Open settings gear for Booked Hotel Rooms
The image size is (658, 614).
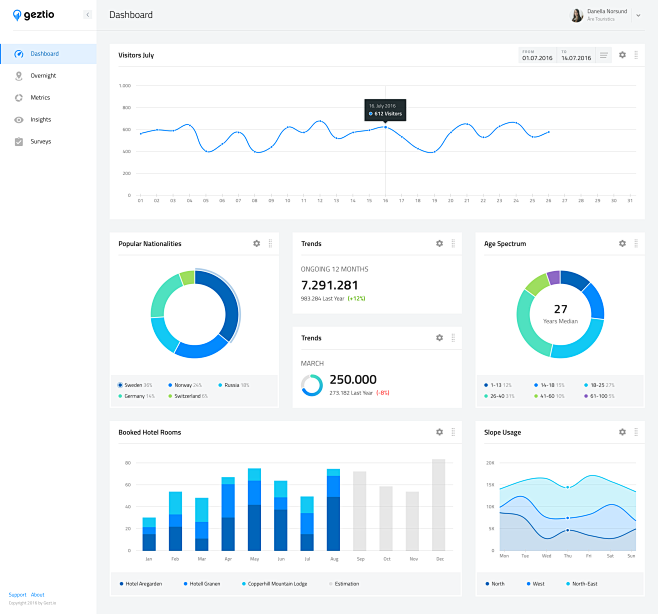(x=439, y=432)
